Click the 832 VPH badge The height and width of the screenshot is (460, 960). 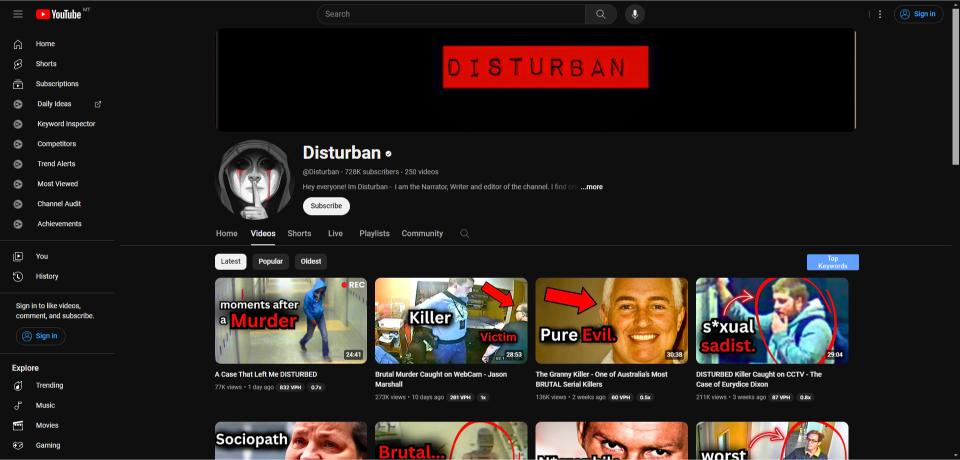click(290, 388)
